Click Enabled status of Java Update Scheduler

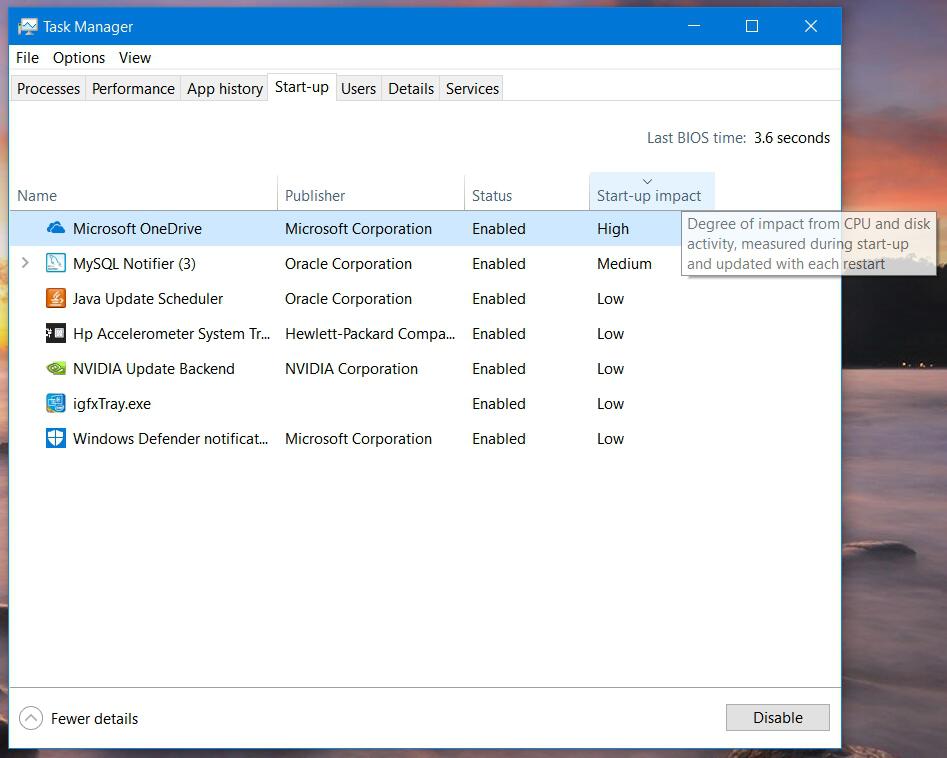499,299
